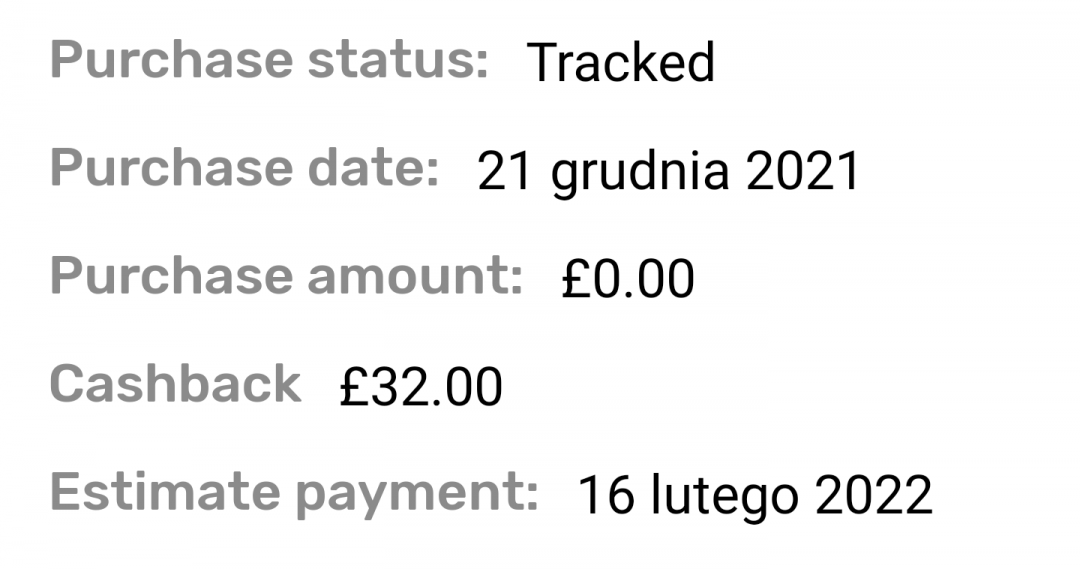Click the year '2021' in purchase date
Screen dimensions: 1080x569
[x=803, y=172]
